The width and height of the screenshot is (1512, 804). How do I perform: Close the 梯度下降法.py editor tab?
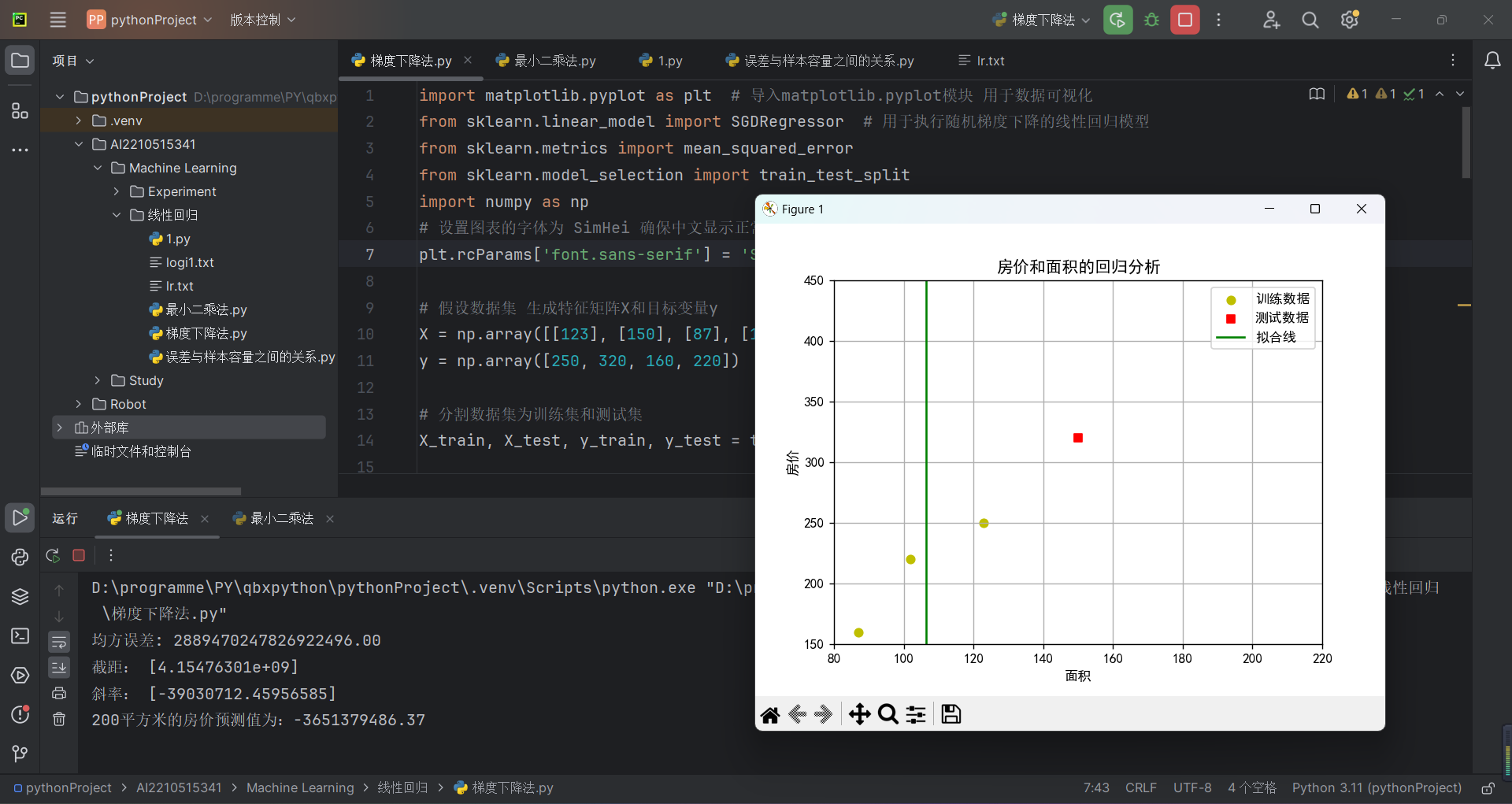(468, 60)
